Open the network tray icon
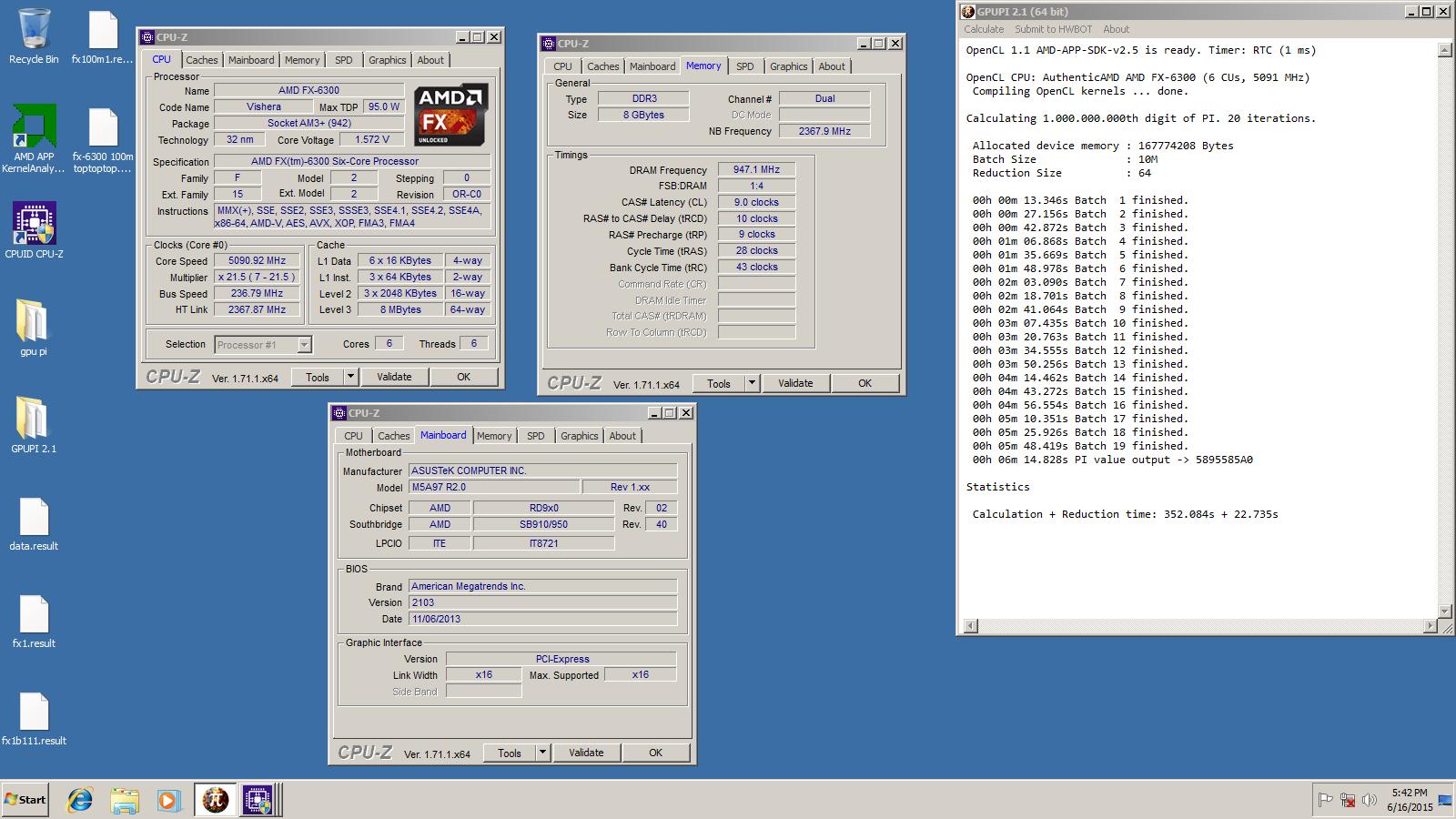The width and height of the screenshot is (1456, 819). click(x=1348, y=800)
